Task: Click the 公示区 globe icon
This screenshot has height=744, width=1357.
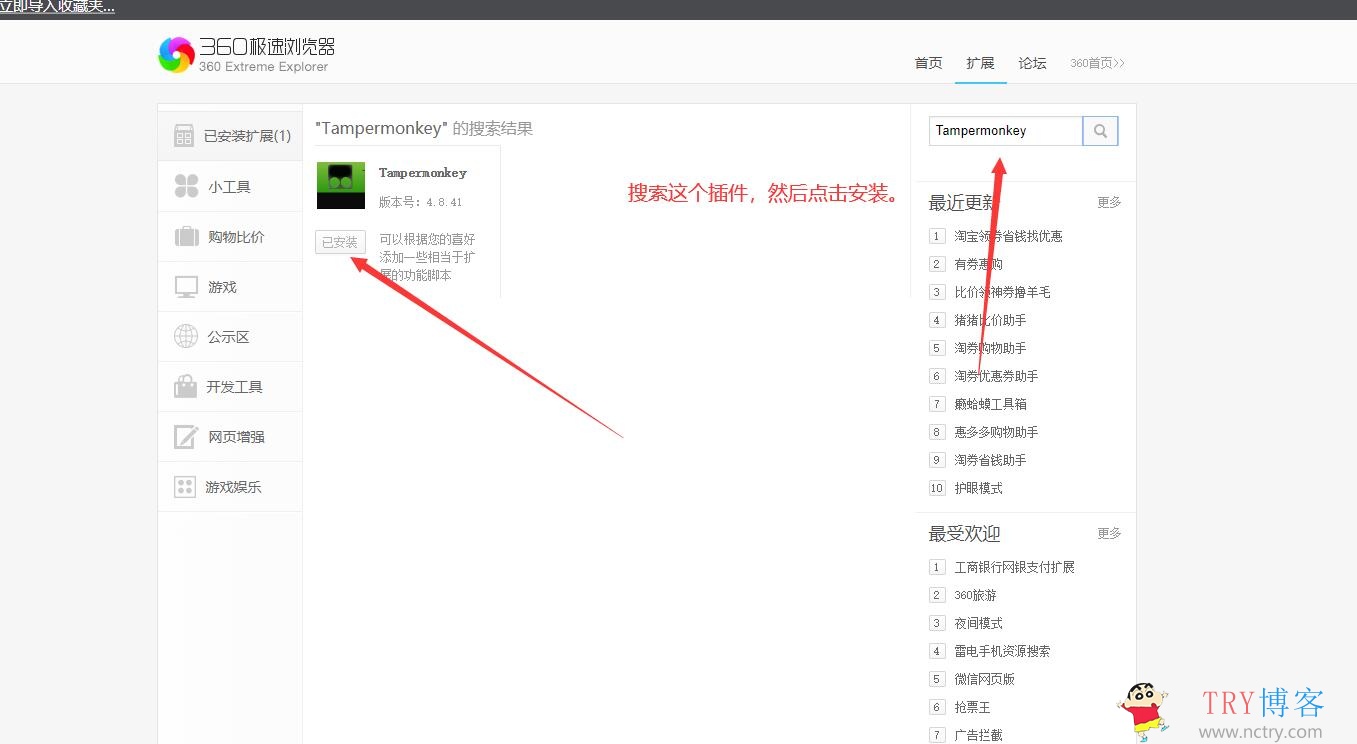Action: click(x=186, y=337)
